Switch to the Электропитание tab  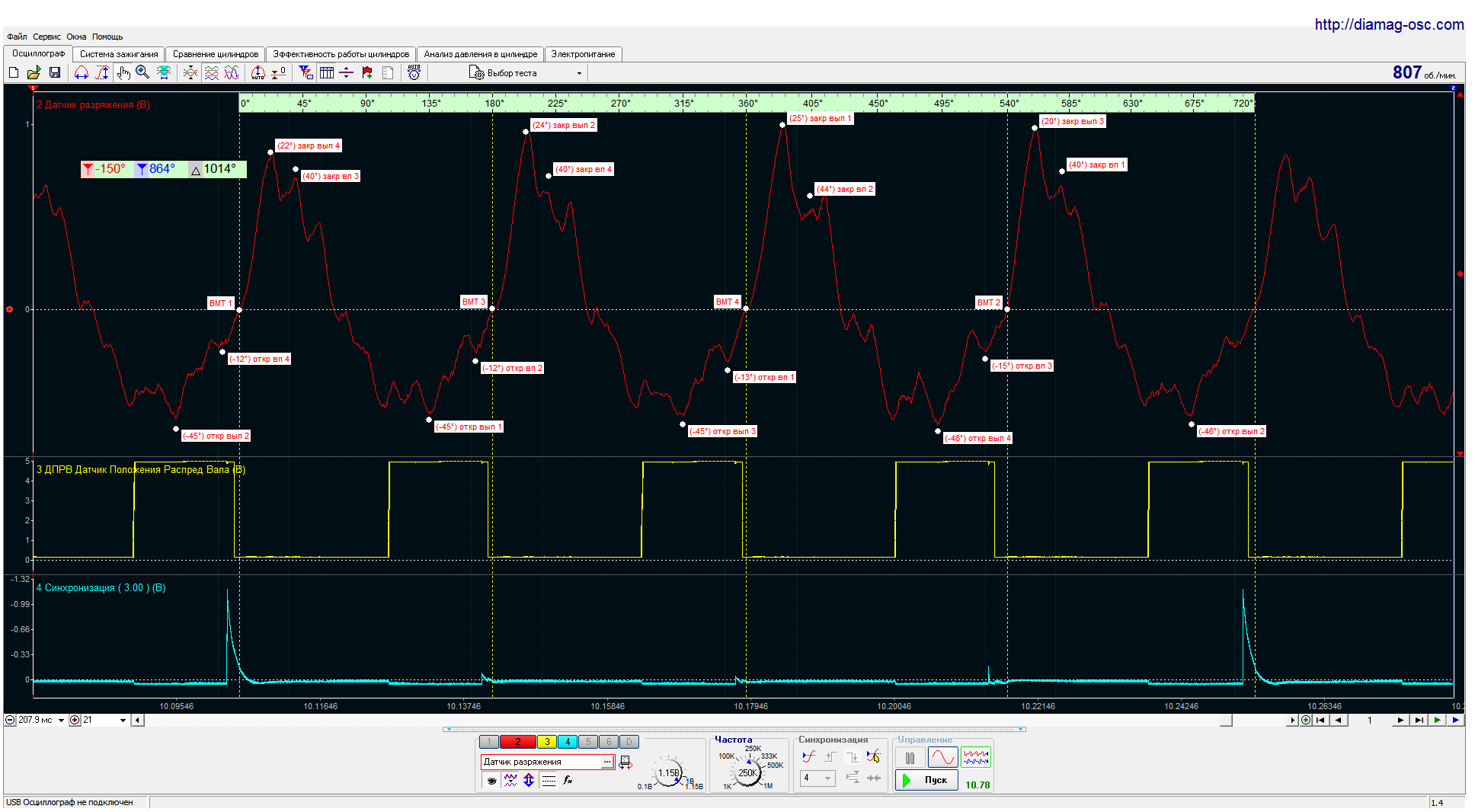point(584,54)
